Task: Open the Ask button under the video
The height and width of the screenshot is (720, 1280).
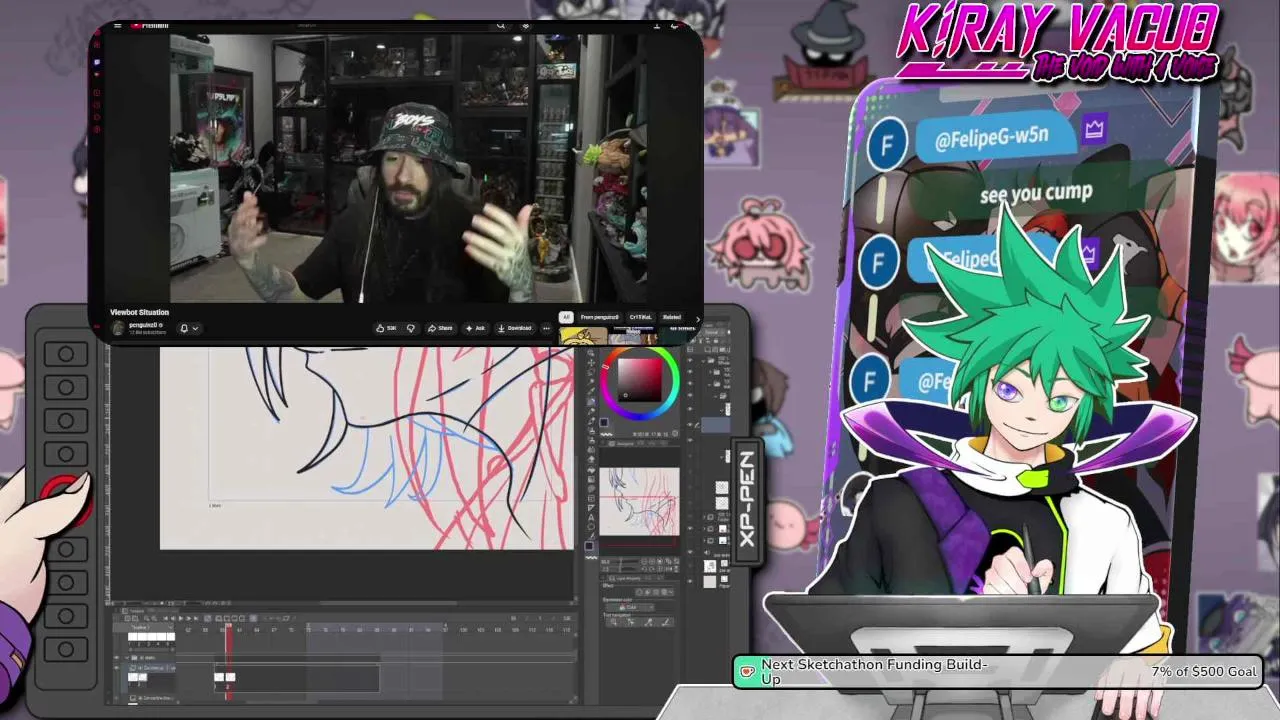Action: (475, 328)
